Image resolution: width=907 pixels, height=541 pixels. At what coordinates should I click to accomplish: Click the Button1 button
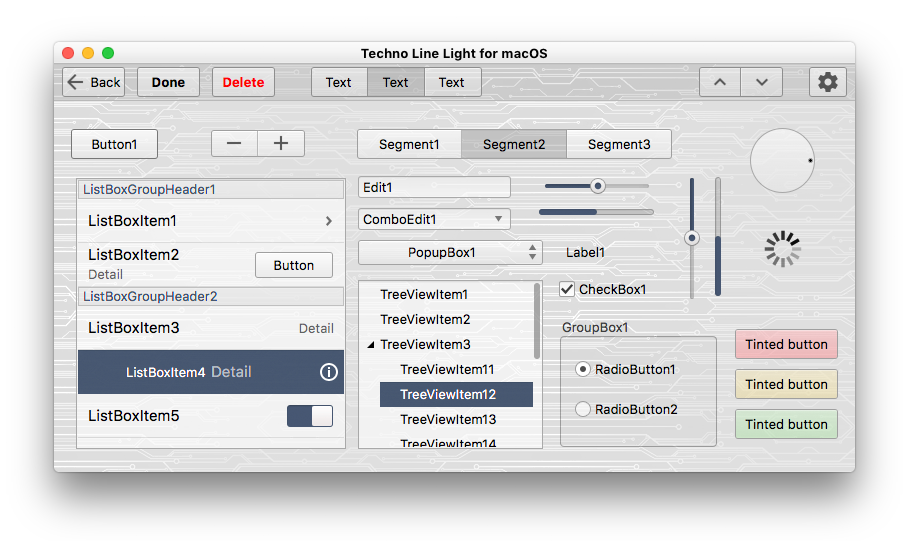pyautogui.click(x=115, y=144)
